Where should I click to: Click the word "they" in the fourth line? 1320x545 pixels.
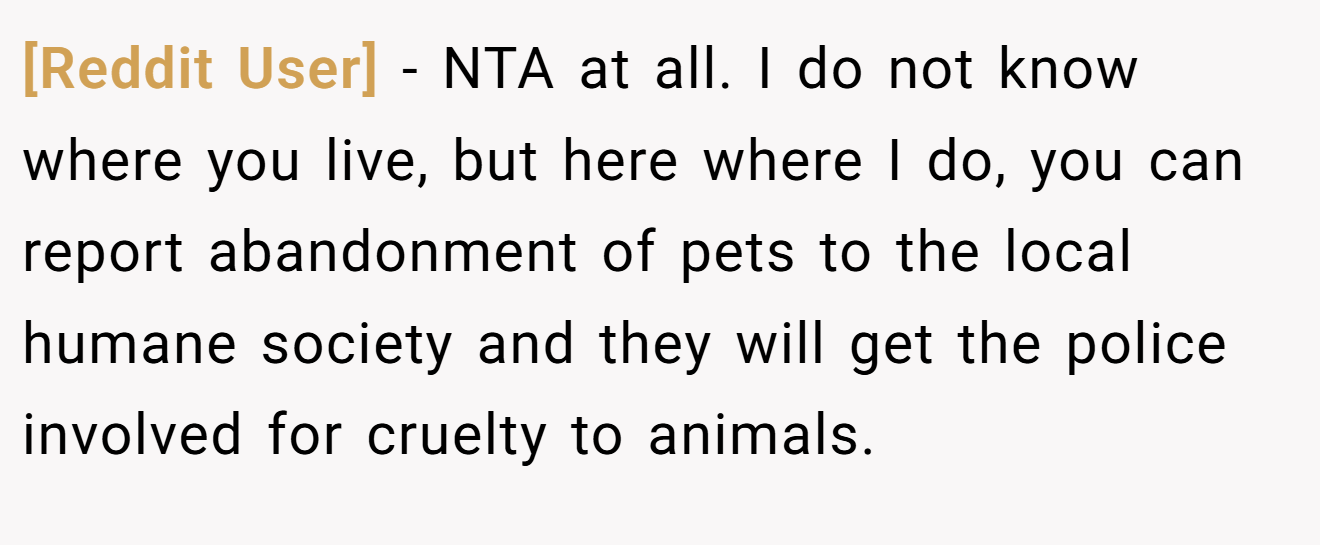655,345
